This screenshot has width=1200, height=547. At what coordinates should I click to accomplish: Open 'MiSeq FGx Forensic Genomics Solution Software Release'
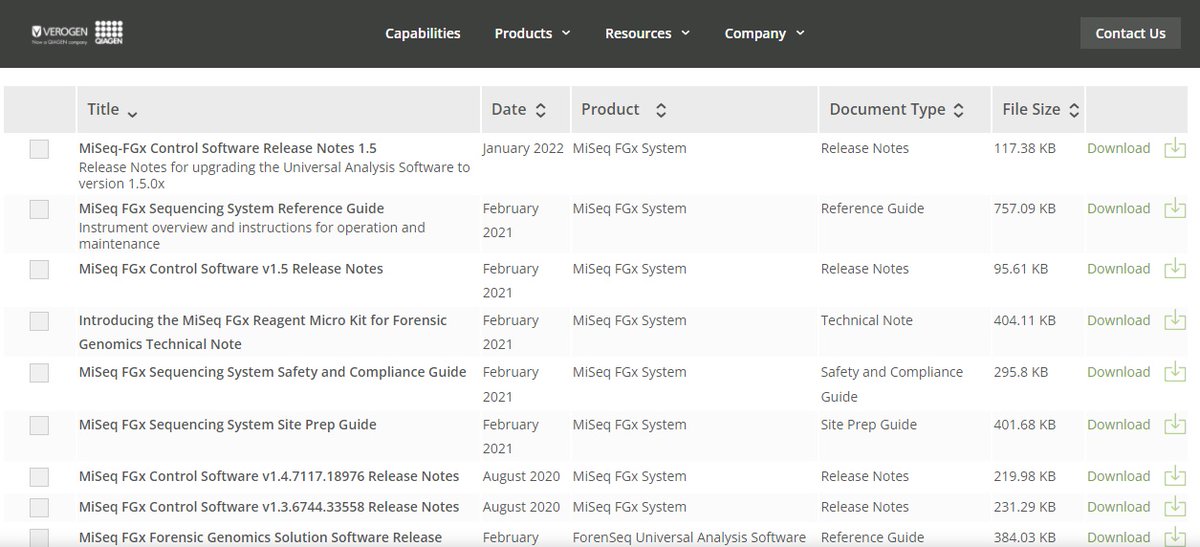(x=260, y=537)
